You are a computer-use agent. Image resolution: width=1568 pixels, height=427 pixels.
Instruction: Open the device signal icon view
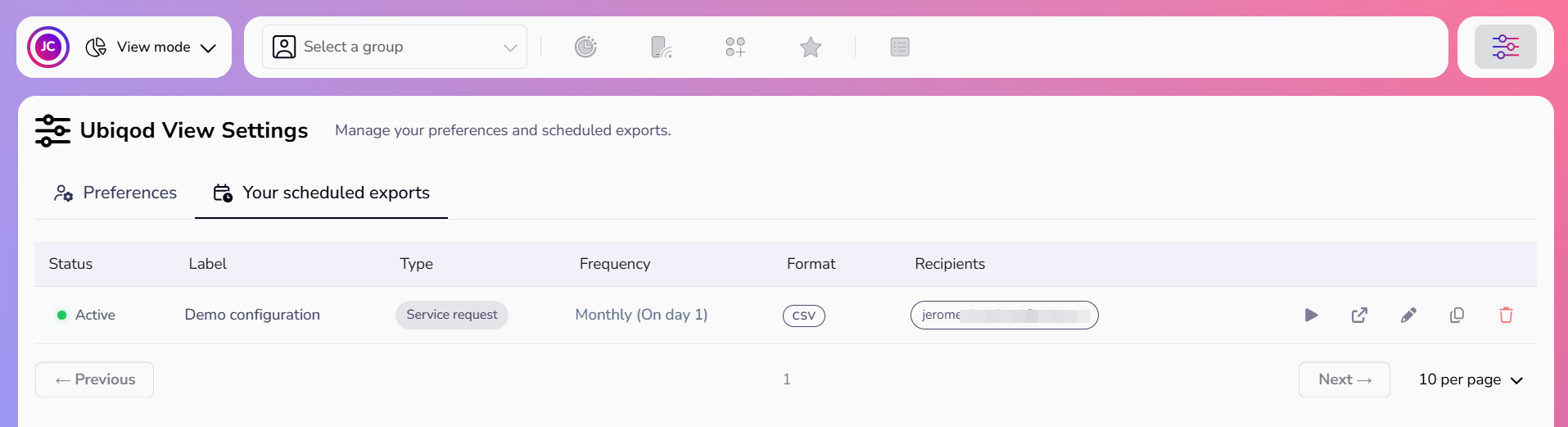point(661,47)
